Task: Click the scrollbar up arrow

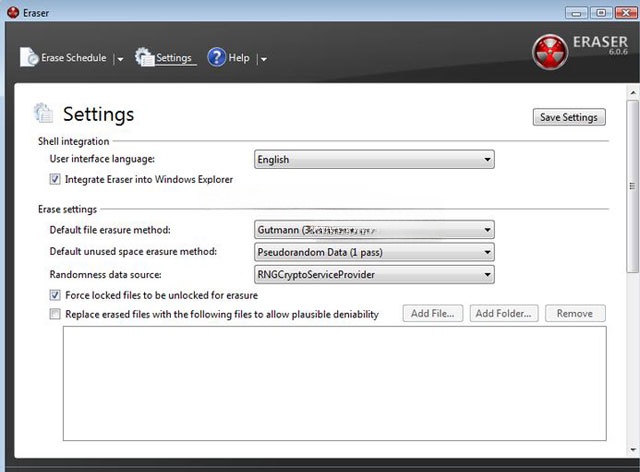Action: point(633,93)
